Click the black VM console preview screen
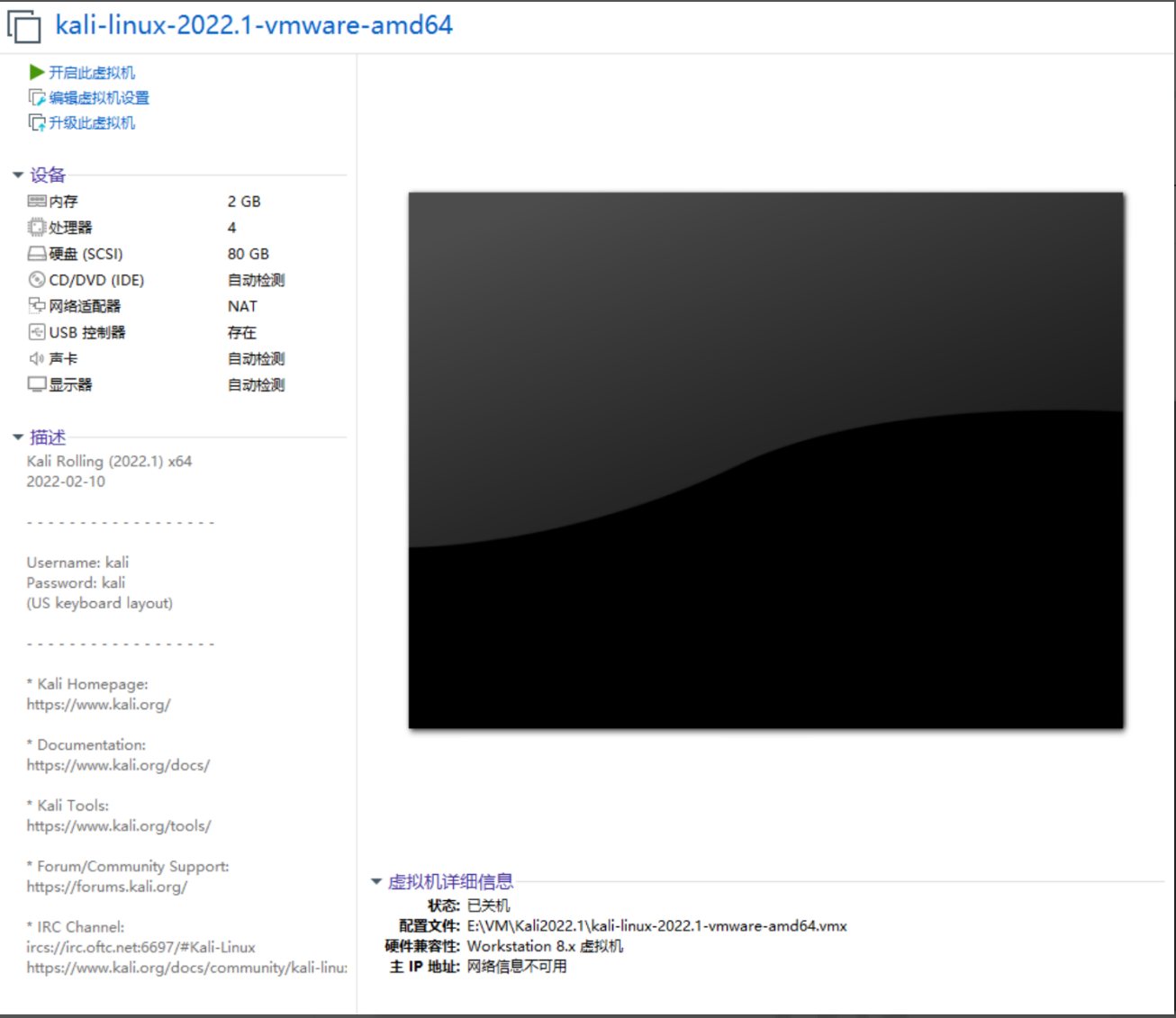The image size is (1176, 1018). [x=765, y=459]
